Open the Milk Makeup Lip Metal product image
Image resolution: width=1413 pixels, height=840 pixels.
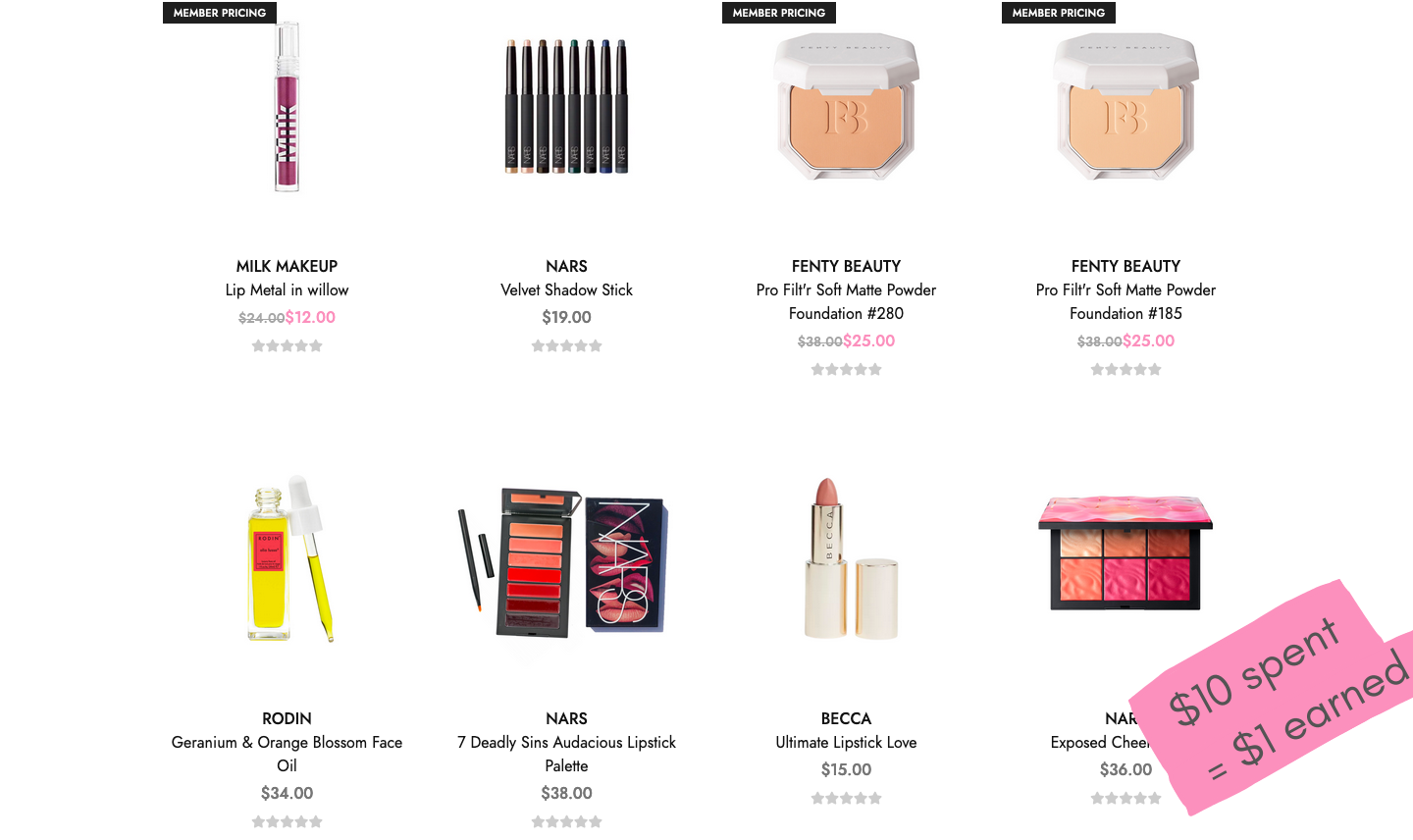pos(287,106)
